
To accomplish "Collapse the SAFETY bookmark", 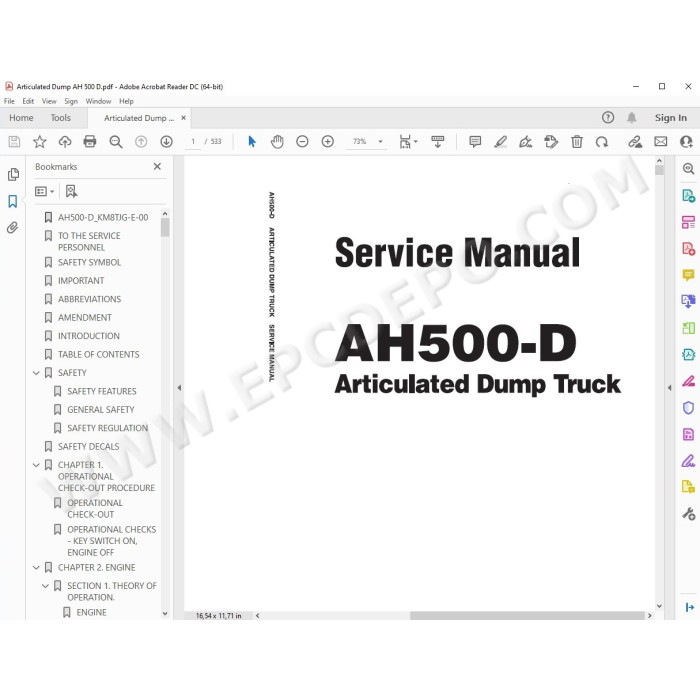I will [x=36, y=373].
